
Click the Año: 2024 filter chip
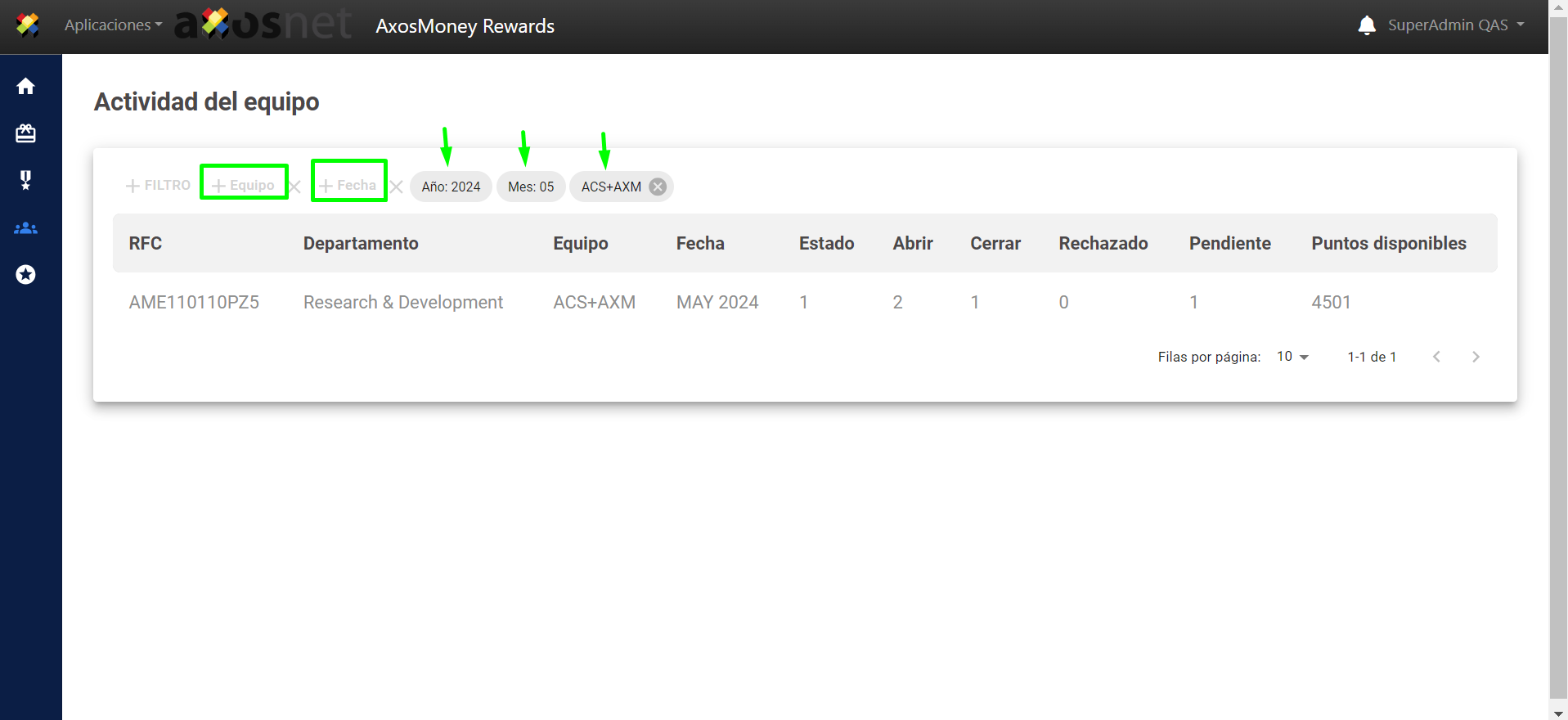tap(451, 187)
